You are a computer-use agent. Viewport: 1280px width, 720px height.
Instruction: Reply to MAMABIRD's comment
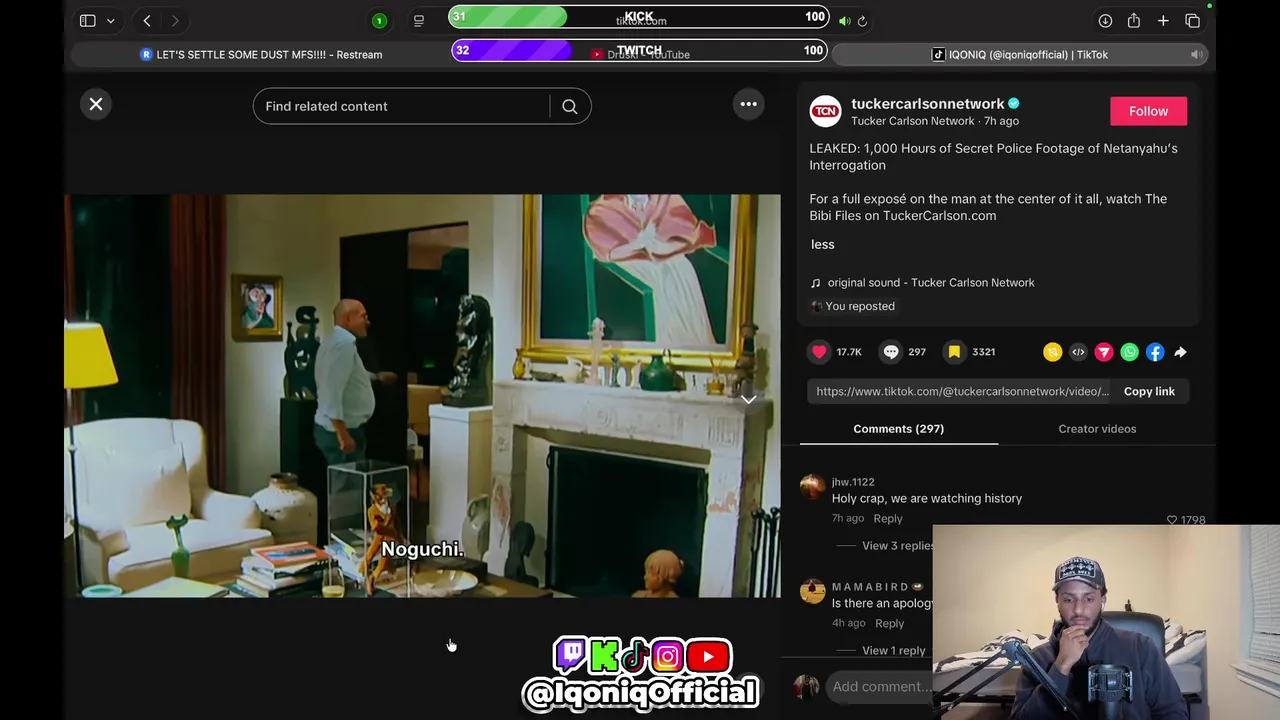pos(889,623)
